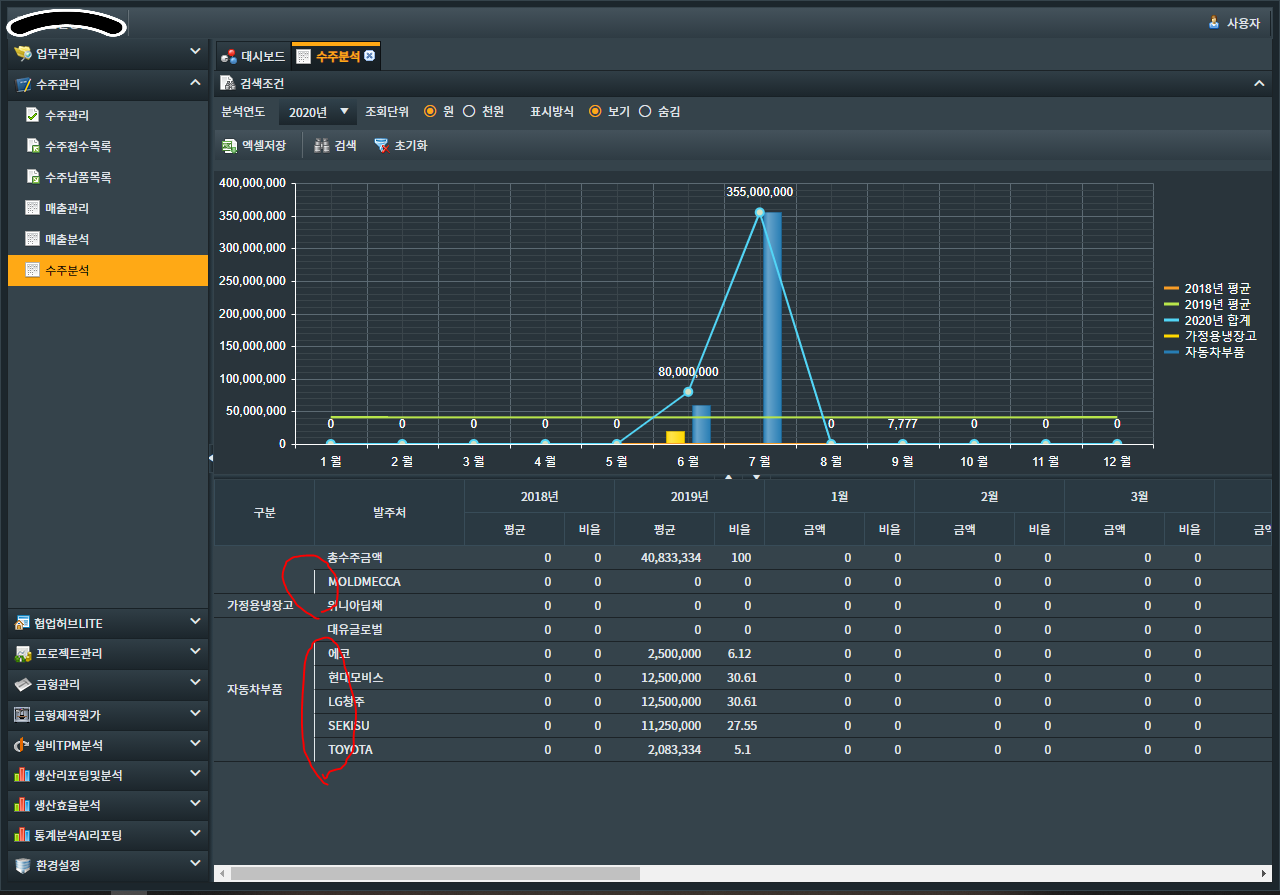Collapse the 검색조건 panel chevron
This screenshot has width=1280, height=895.
click(1259, 83)
